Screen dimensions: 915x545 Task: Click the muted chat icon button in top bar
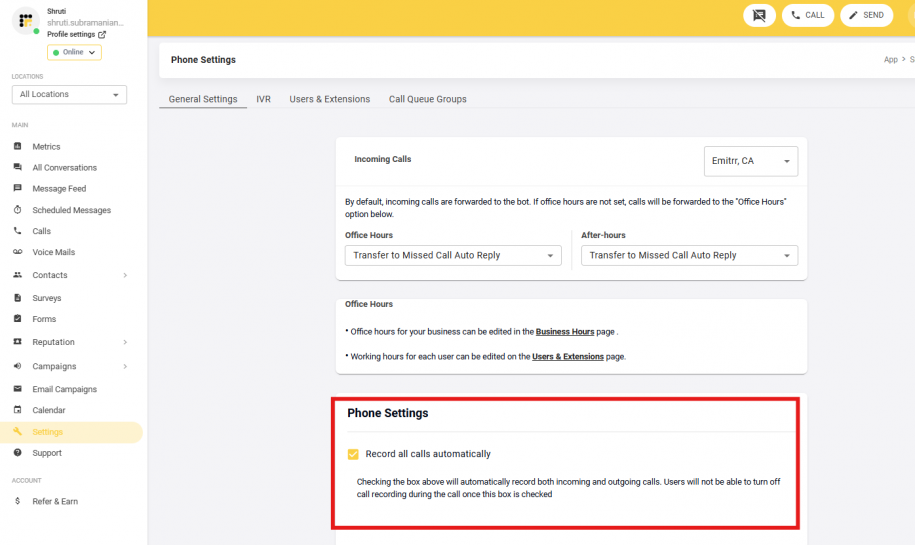click(x=759, y=15)
